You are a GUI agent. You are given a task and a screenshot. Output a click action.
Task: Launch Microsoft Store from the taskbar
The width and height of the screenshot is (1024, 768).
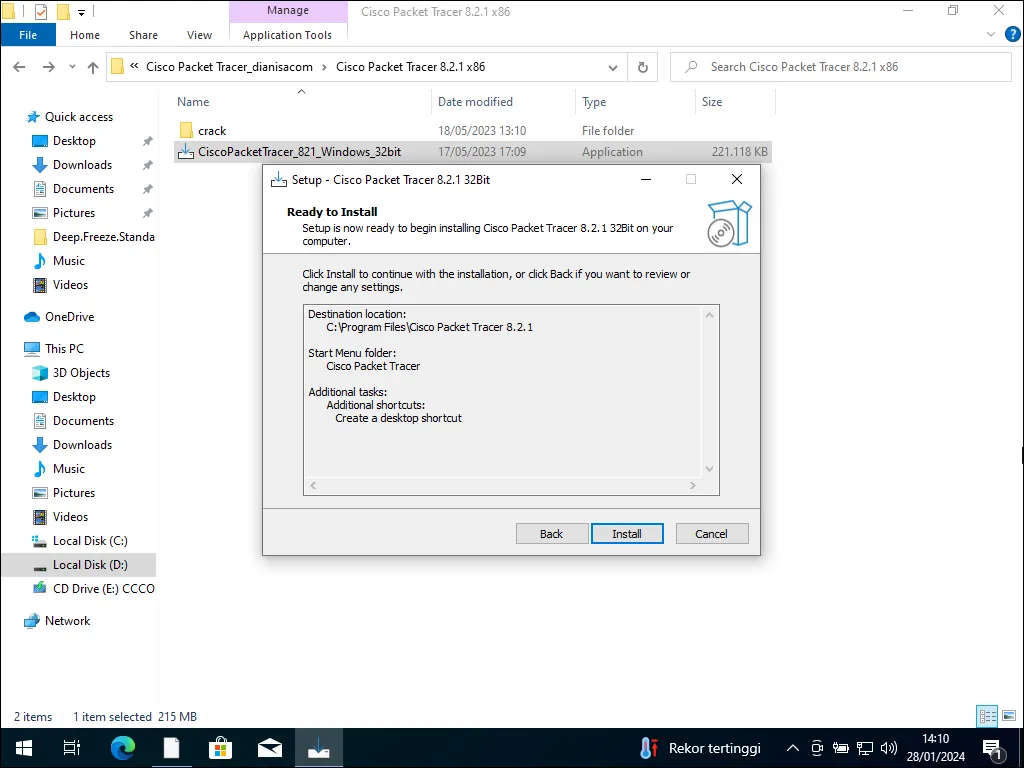click(220, 748)
